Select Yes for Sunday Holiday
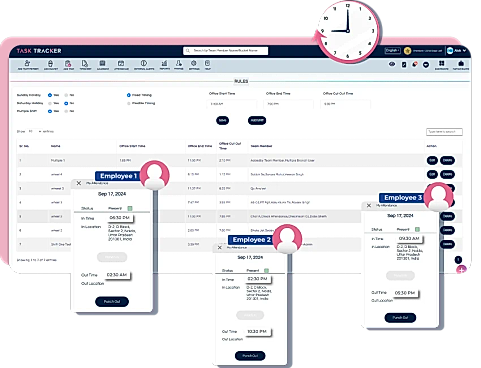 pyautogui.click(x=50, y=95)
